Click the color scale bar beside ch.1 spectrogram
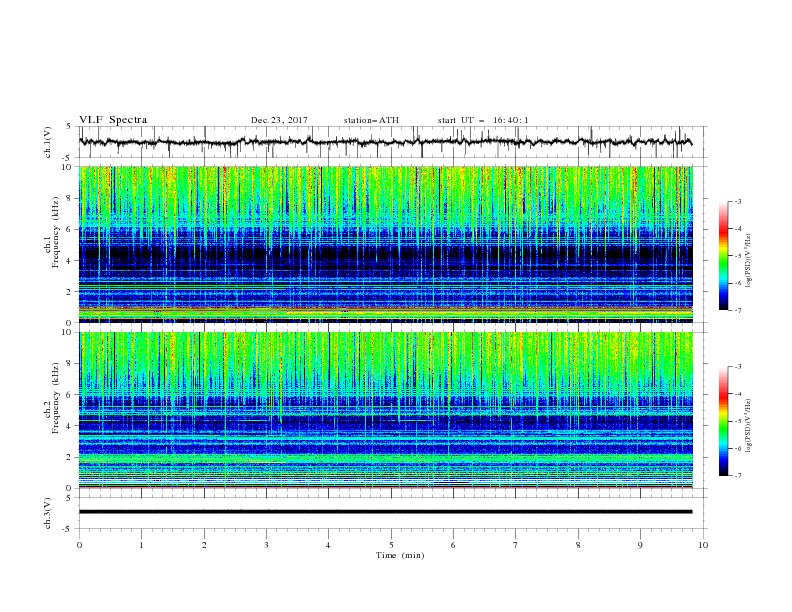The height and width of the screenshot is (612, 792). click(x=724, y=255)
